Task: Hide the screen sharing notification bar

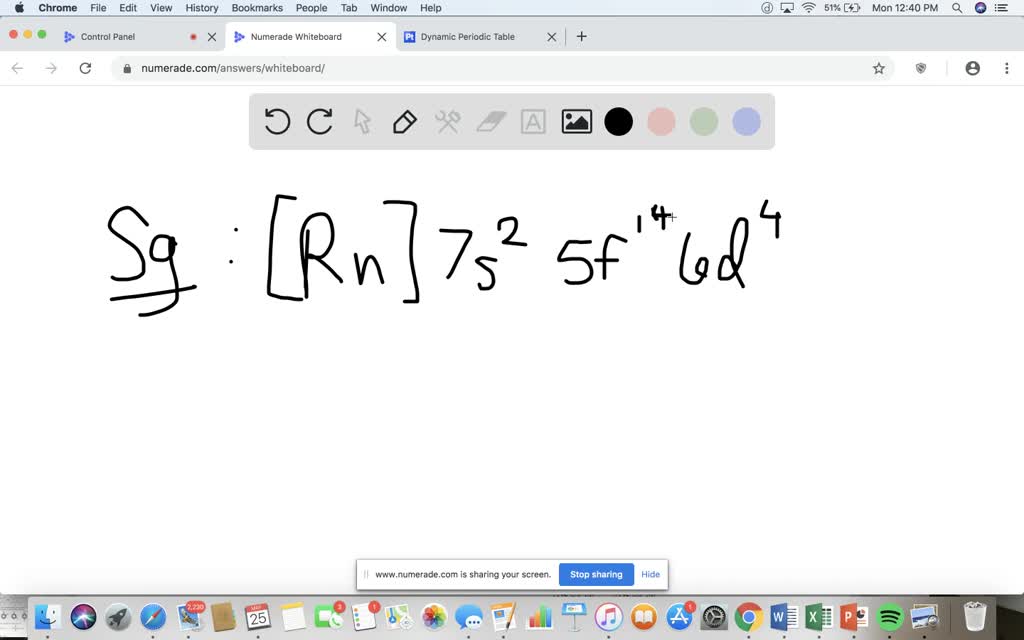Action: [x=650, y=575]
